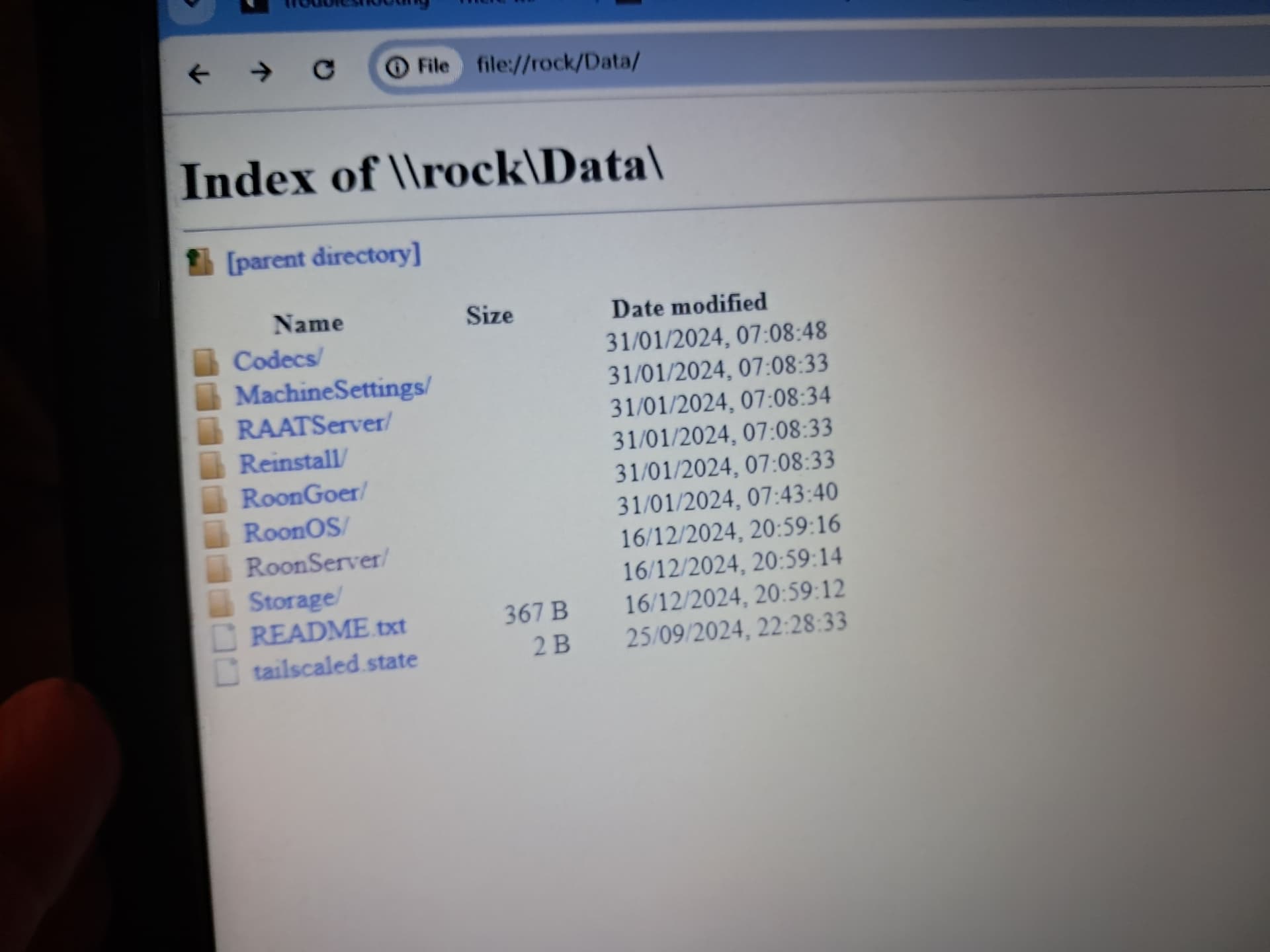Click the File site info chip
The width and height of the screenshot is (1270, 952).
point(418,66)
